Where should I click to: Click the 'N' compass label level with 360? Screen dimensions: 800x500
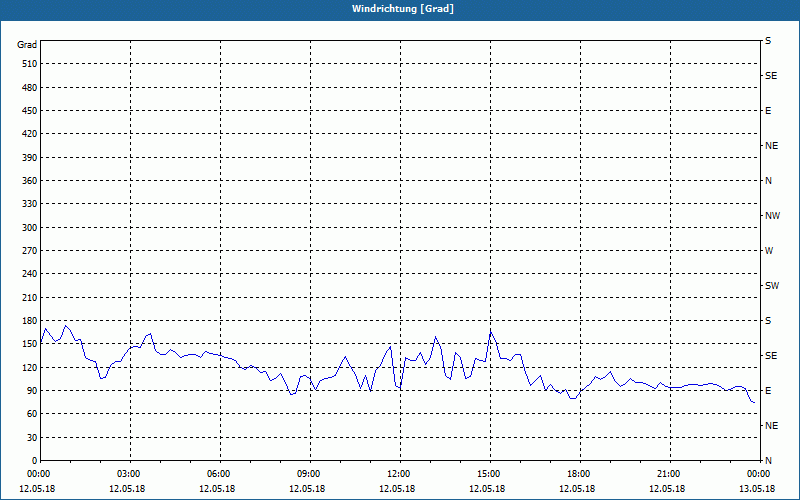pyautogui.click(x=768, y=181)
